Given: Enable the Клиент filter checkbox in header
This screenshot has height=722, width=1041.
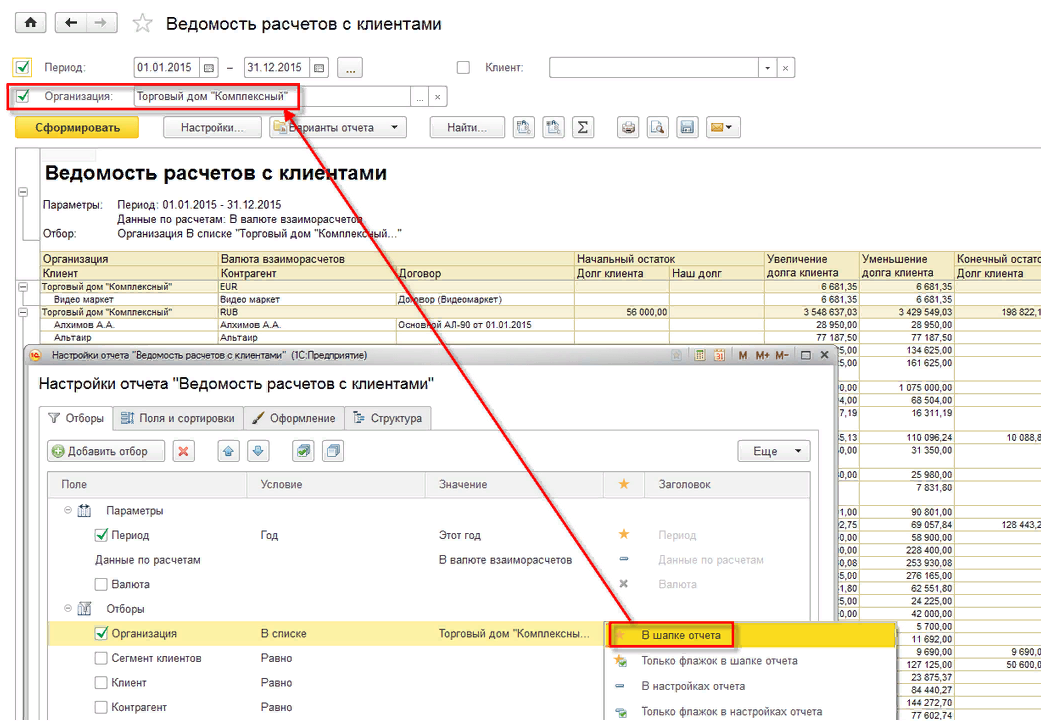Looking at the screenshot, I should click(463, 68).
